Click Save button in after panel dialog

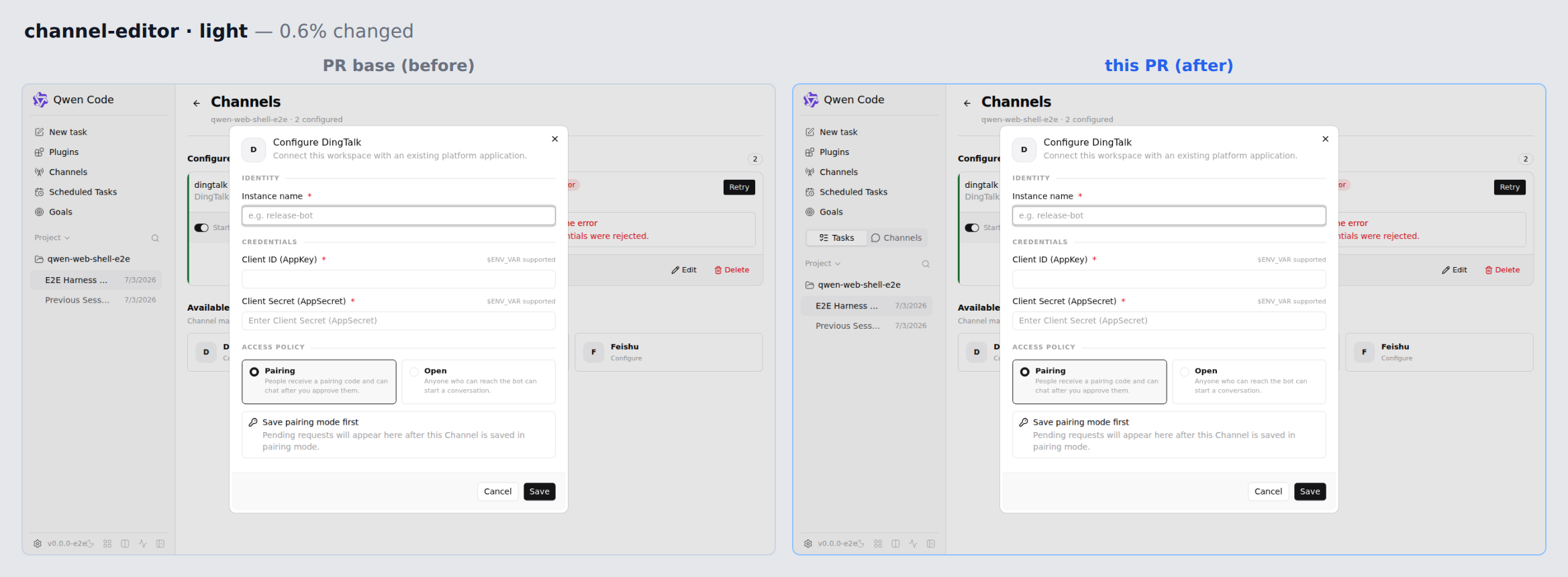point(1310,492)
